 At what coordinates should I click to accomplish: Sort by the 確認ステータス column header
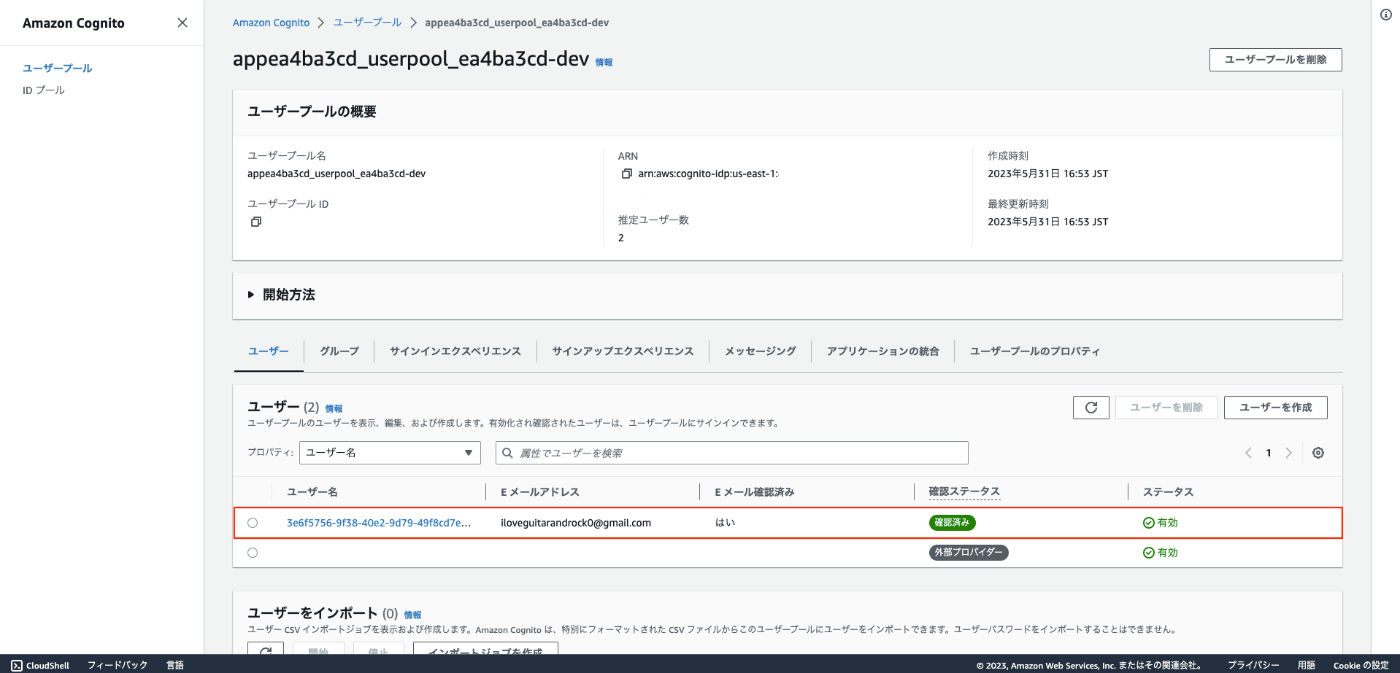pos(964,492)
